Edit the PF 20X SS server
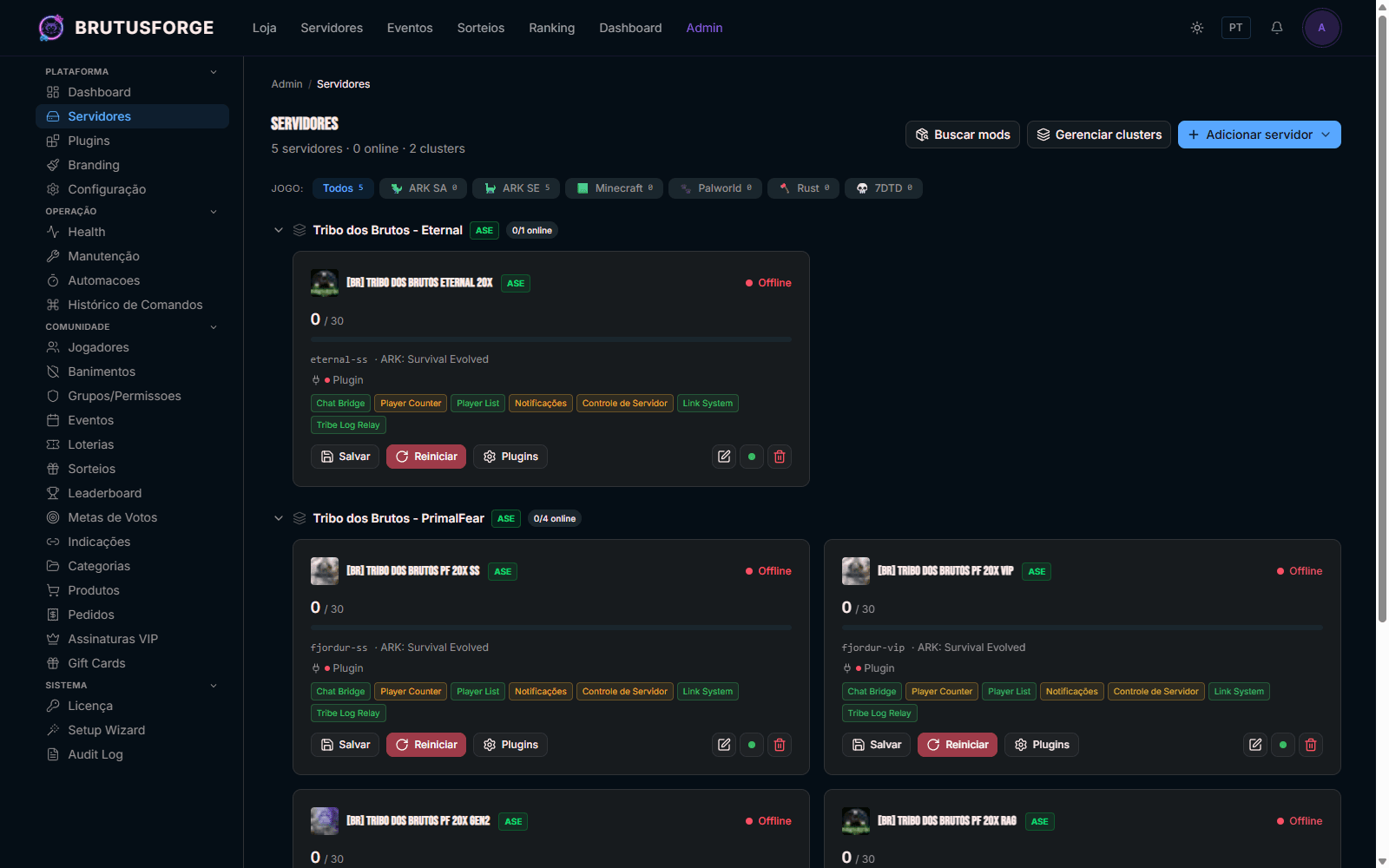1389x868 pixels. coord(724,745)
